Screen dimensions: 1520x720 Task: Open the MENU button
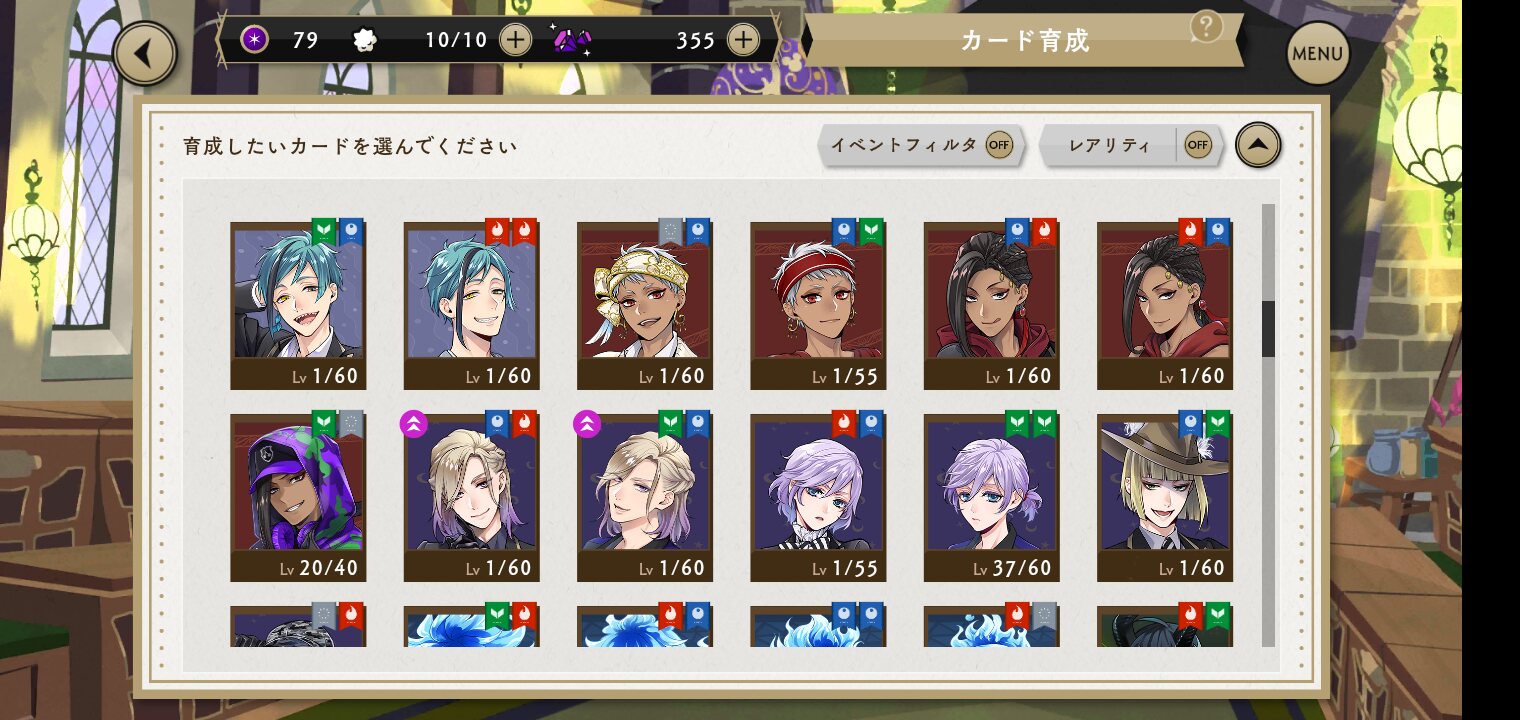pos(1317,53)
